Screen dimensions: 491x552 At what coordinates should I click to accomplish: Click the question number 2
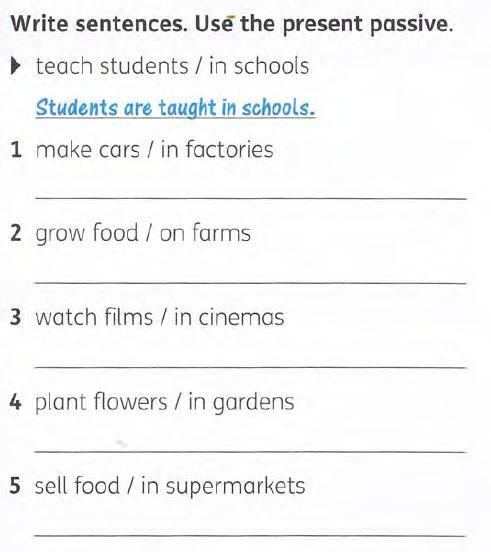click(x=16, y=233)
